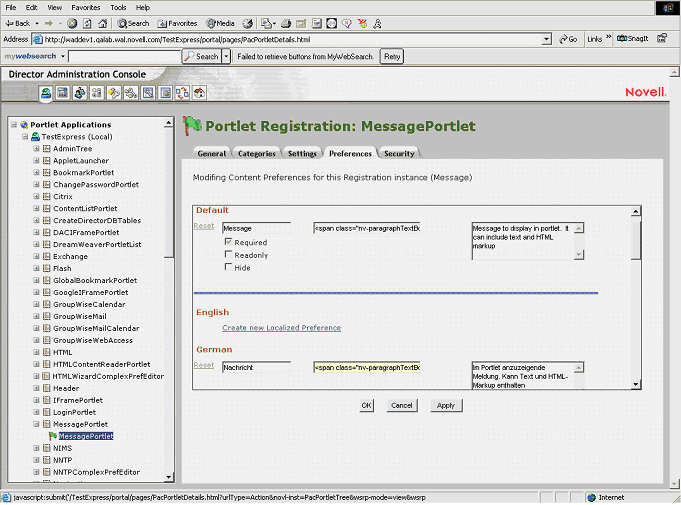Open the browser Search pane

pyautogui.click(x=133, y=23)
